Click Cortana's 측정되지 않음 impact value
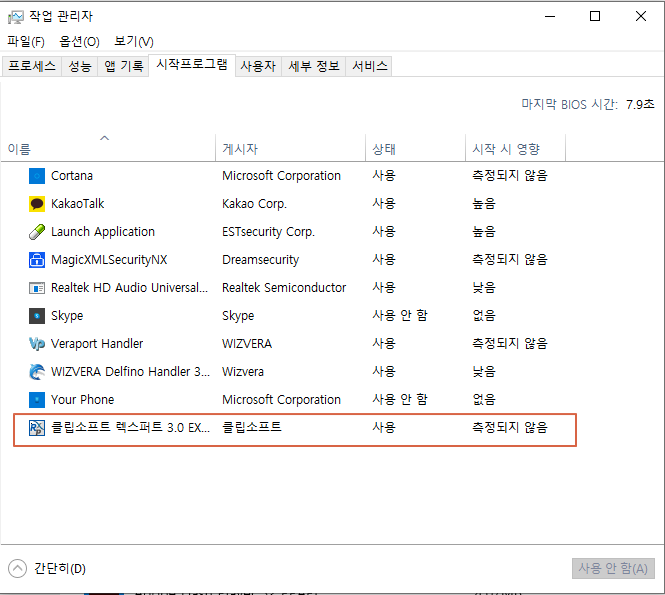This screenshot has height=595, width=665. [x=510, y=176]
